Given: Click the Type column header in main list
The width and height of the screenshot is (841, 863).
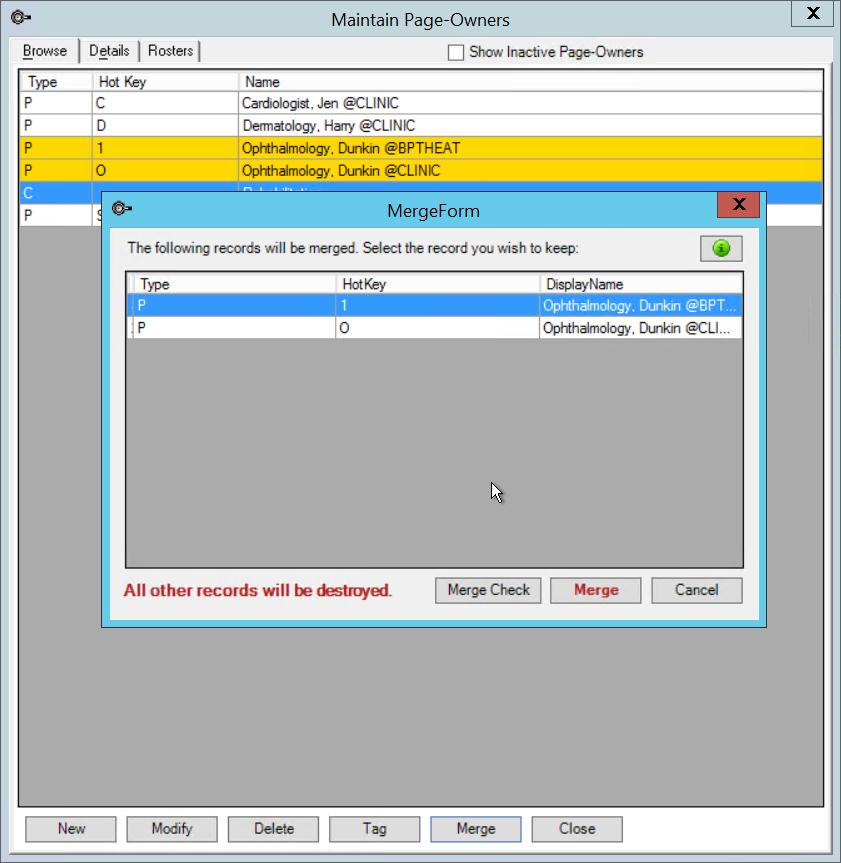Looking at the screenshot, I should tap(56, 82).
